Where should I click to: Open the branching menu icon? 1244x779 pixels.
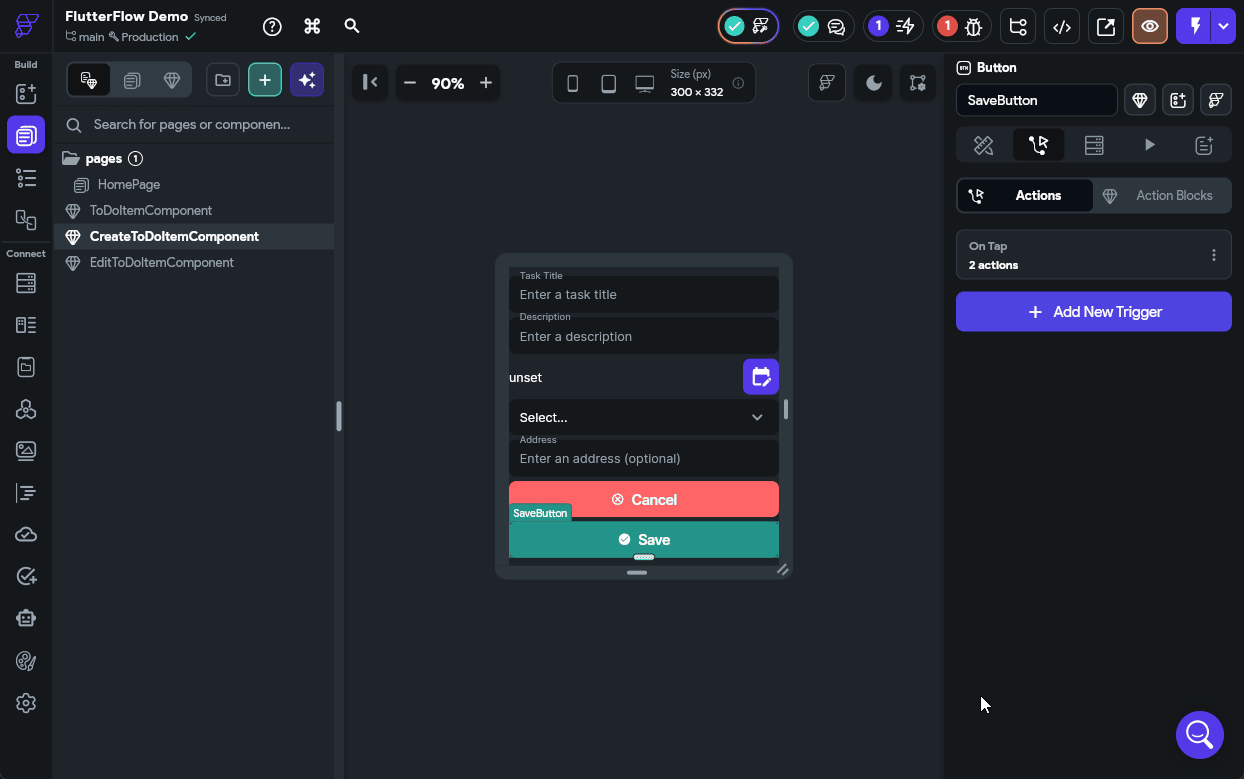pos(1018,26)
